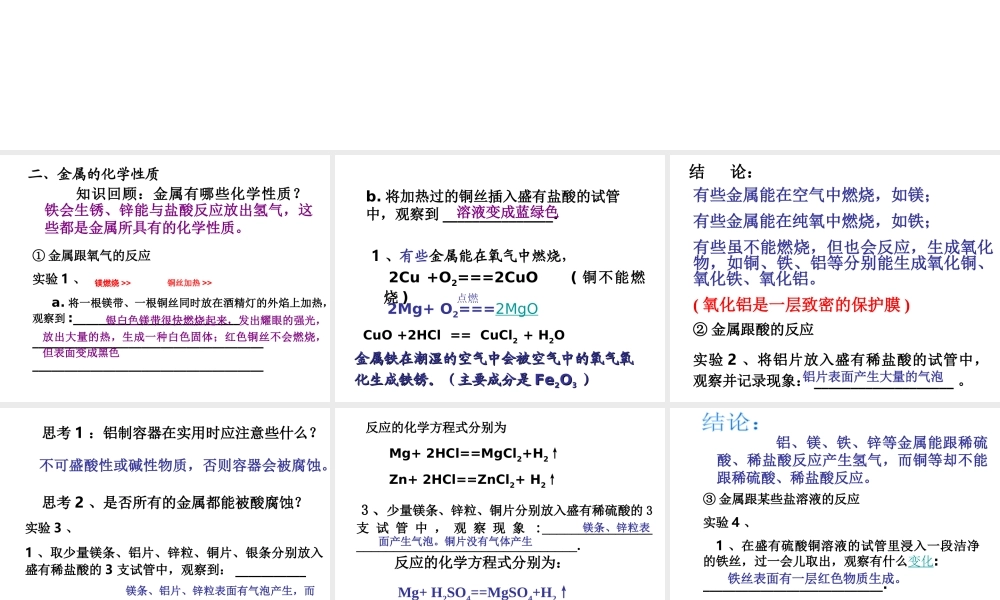Select answer 不可盛酸性或碱性物质,否则容器会被腐蚀
1000x600 pixels.
coord(184,465)
